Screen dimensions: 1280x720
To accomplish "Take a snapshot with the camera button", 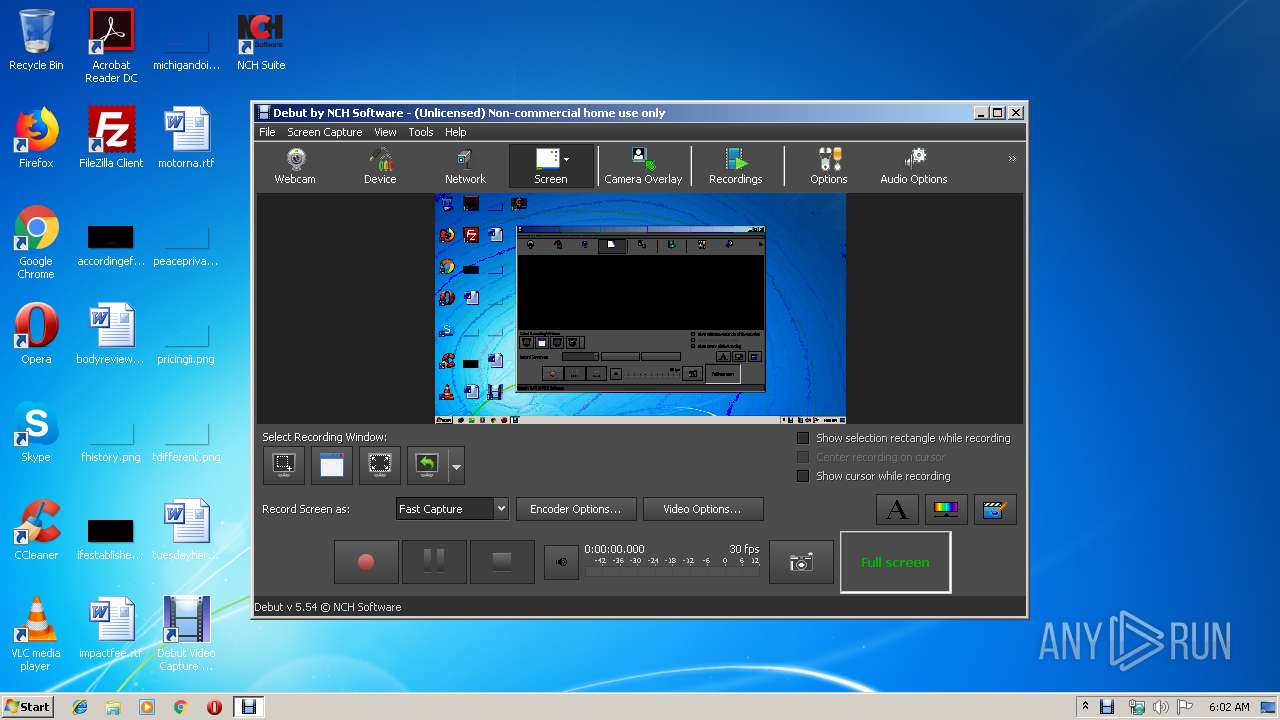I will point(801,562).
